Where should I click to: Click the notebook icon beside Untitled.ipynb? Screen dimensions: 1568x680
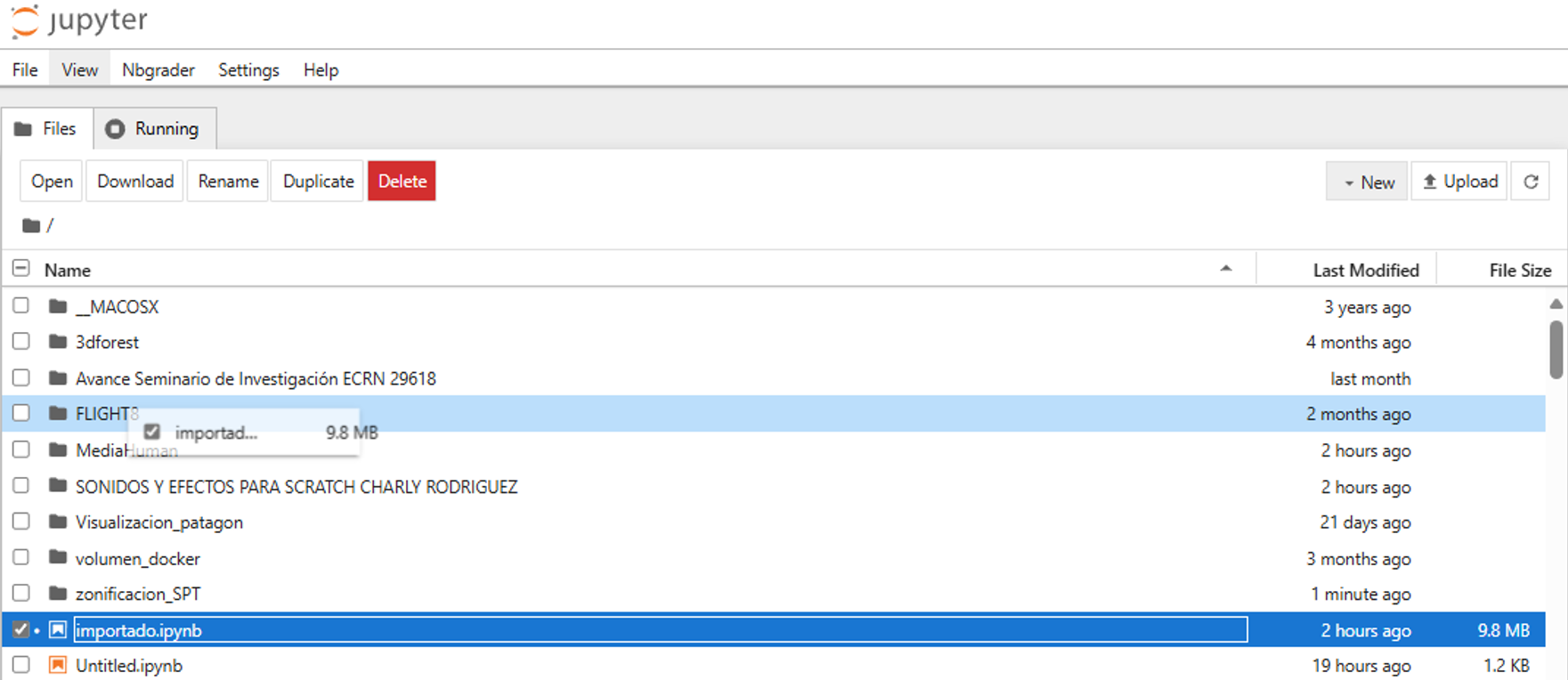[x=58, y=665]
